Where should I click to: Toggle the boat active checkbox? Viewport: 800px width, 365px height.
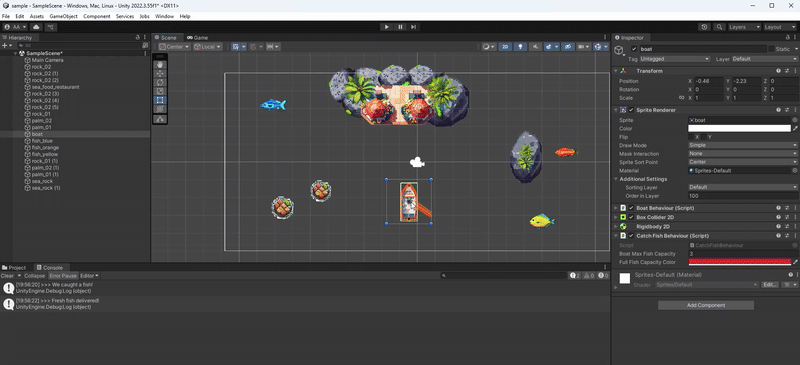pyautogui.click(x=634, y=49)
